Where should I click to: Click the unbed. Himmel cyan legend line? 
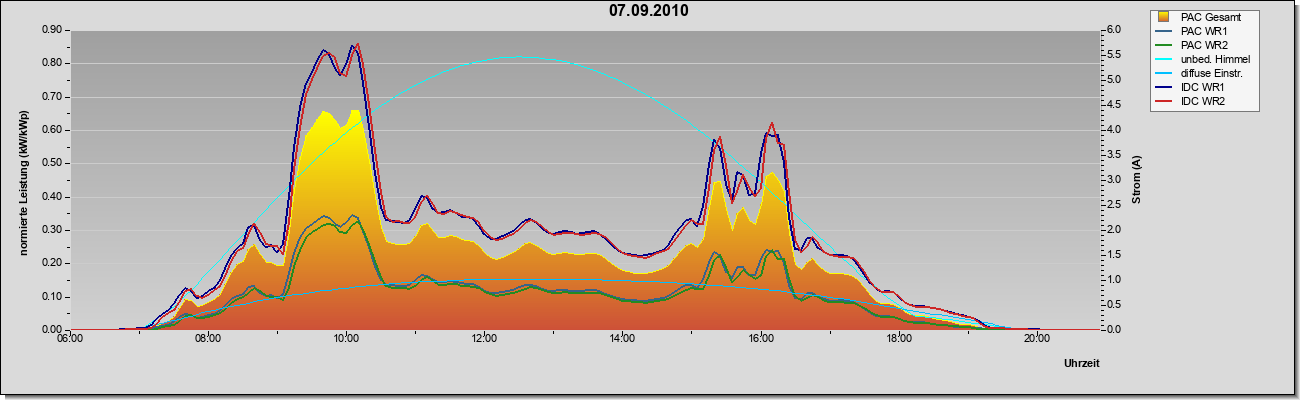pyautogui.click(x=1165, y=59)
